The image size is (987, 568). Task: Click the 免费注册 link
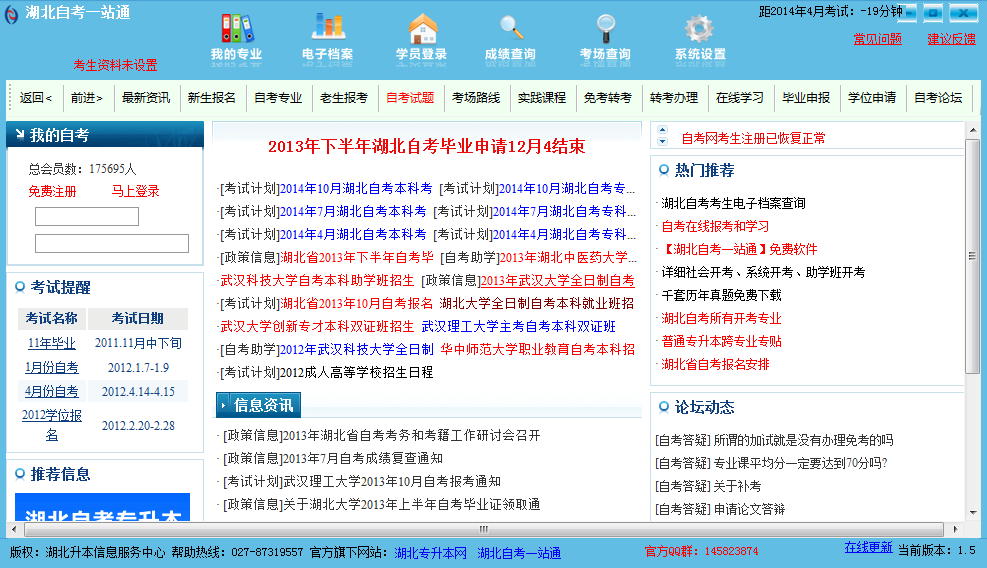pos(52,191)
